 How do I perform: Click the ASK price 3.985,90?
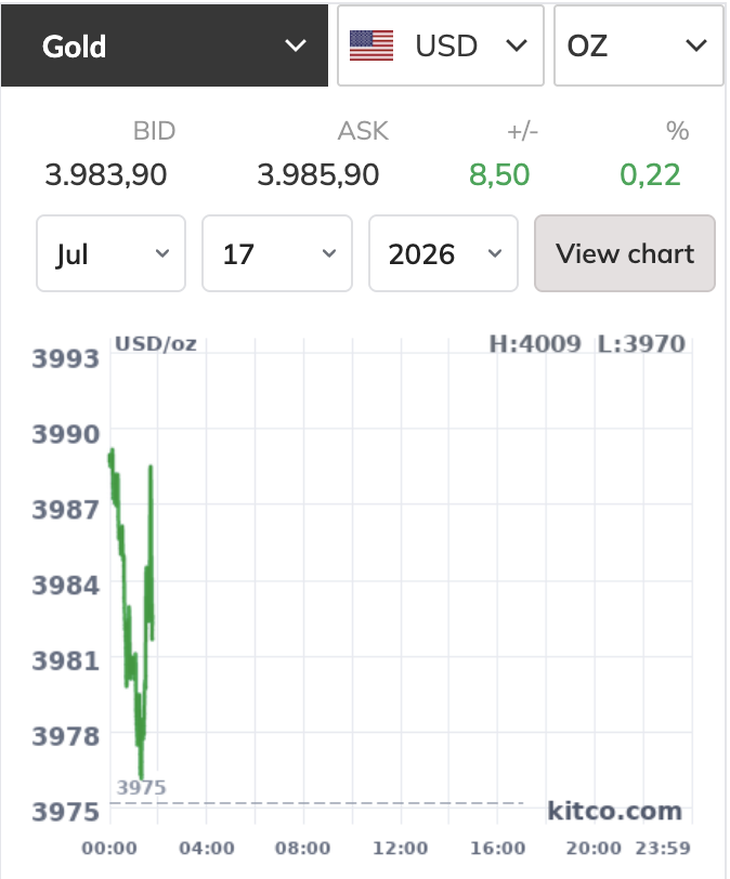(318, 174)
